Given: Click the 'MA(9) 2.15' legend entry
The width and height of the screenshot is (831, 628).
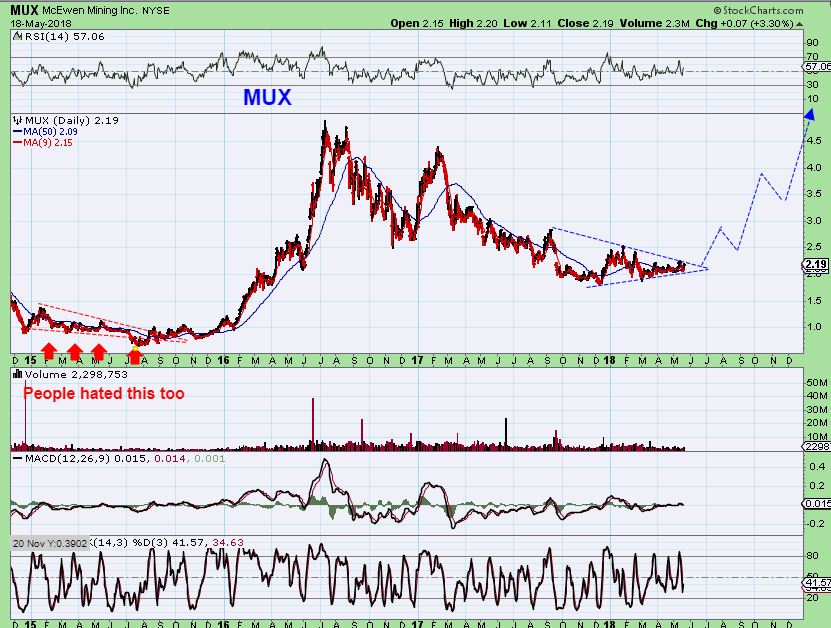Looking at the screenshot, I should point(42,143).
